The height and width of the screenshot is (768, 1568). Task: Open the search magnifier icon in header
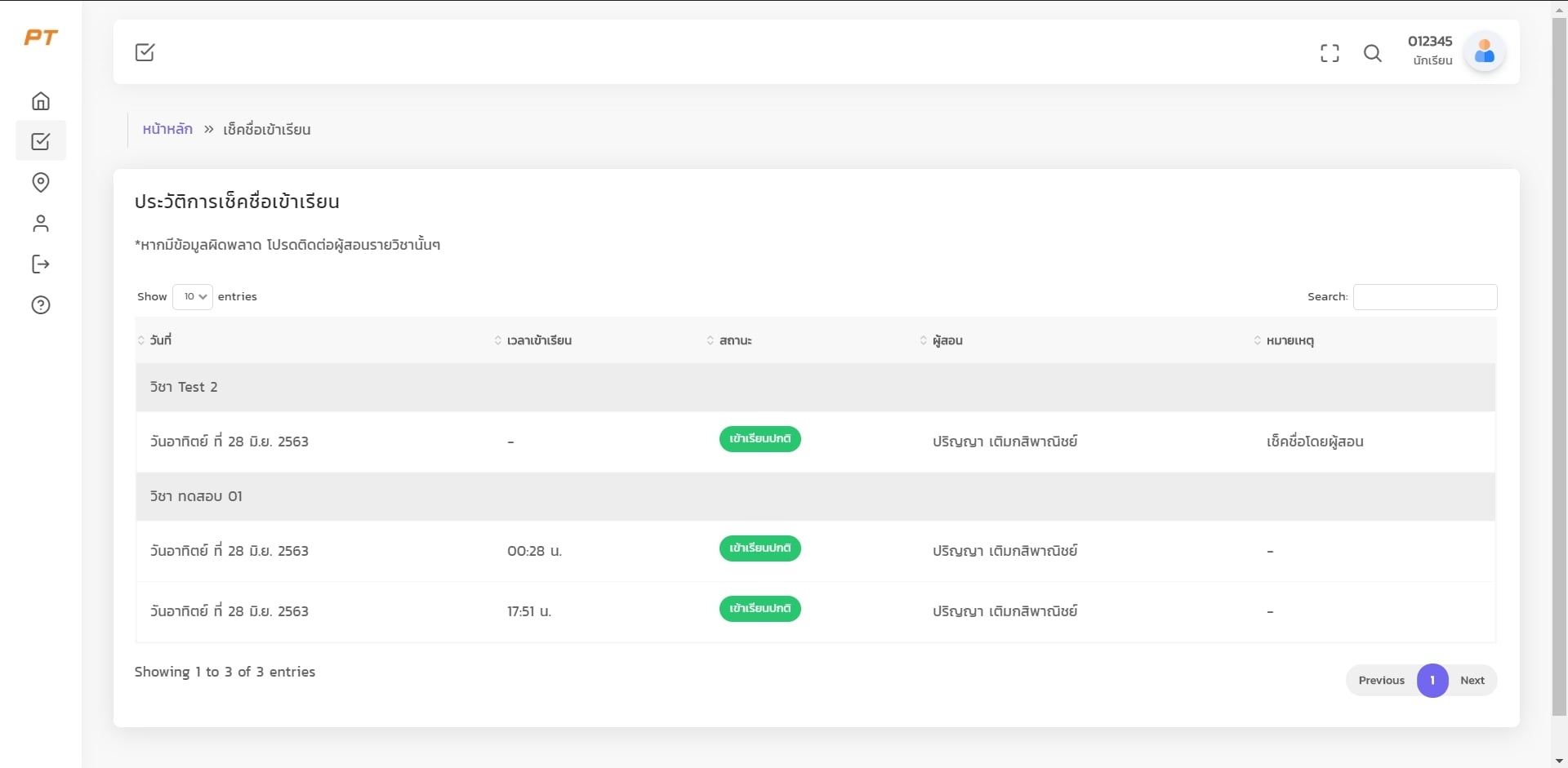click(x=1373, y=53)
